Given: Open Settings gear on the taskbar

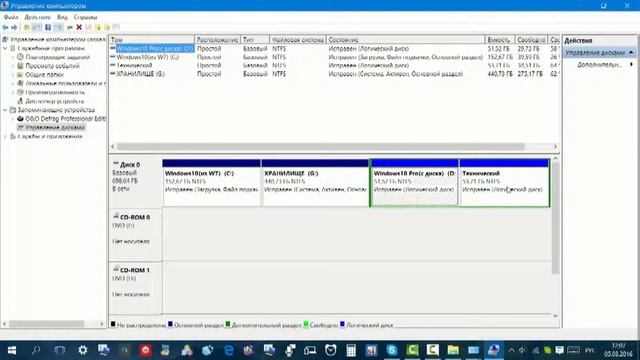Looking at the screenshot, I should pyautogui.click(x=83, y=350).
